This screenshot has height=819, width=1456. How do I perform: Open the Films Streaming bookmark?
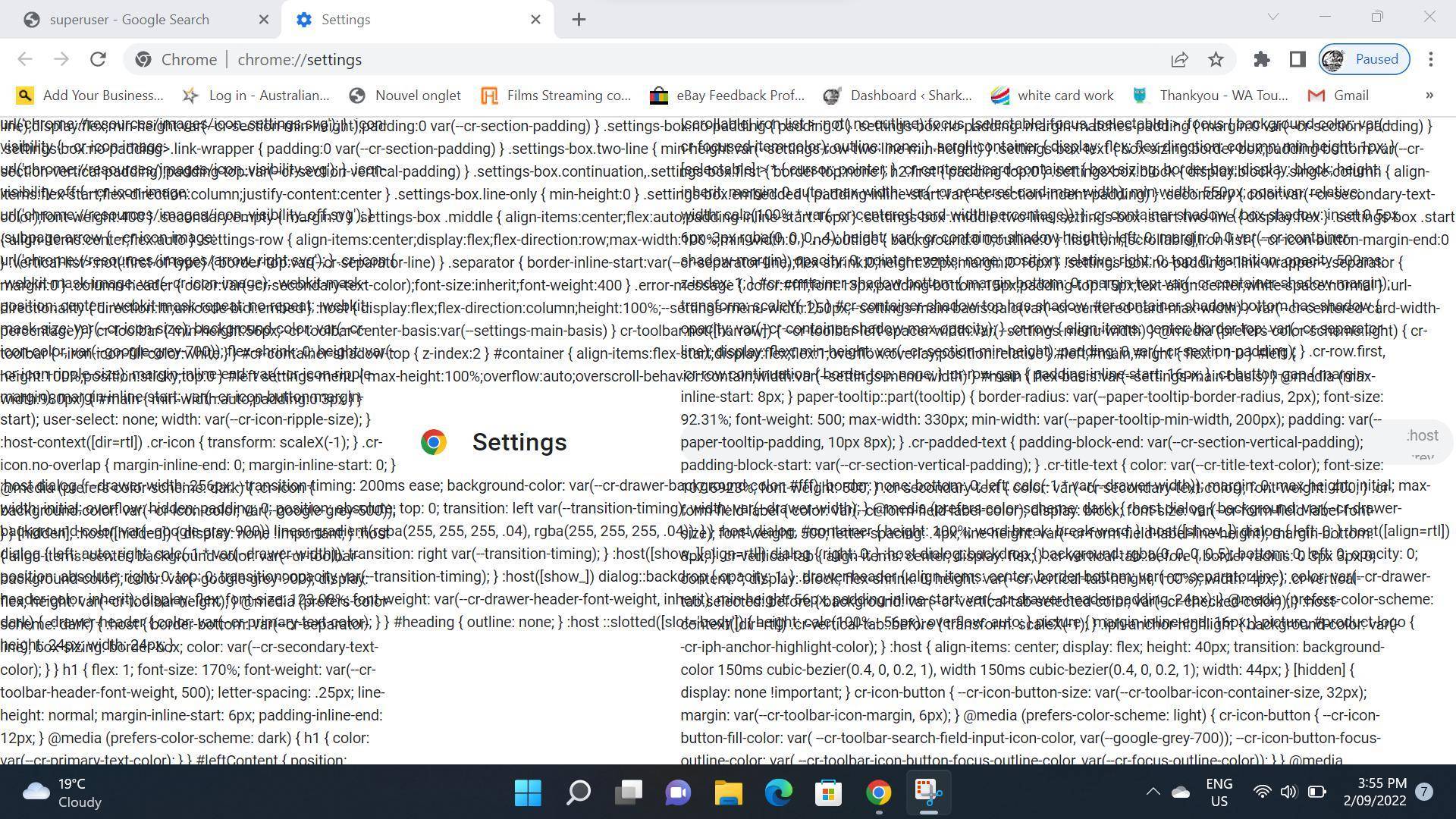point(556,96)
